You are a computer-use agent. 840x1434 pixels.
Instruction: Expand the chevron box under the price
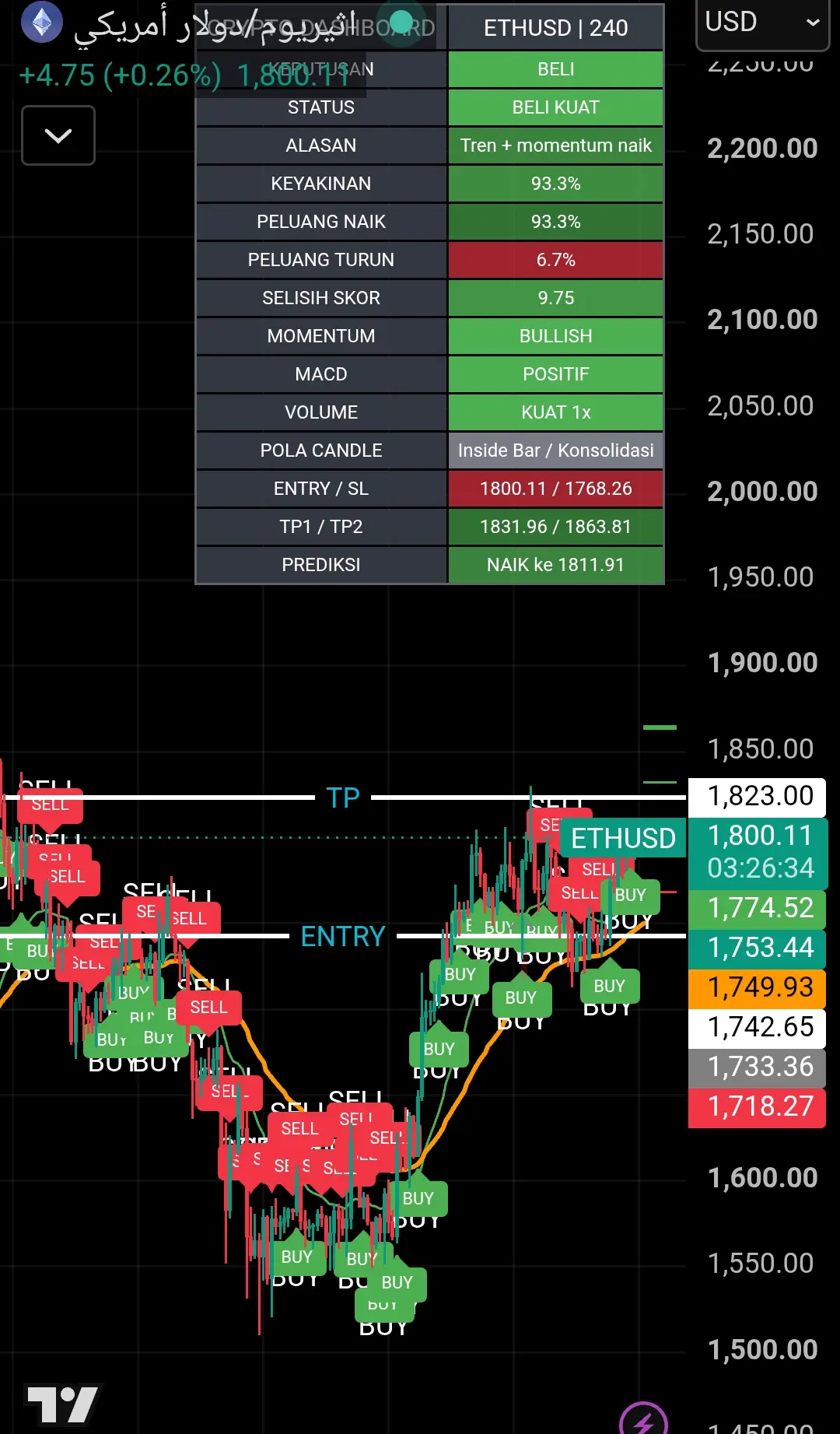tap(58, 135)
